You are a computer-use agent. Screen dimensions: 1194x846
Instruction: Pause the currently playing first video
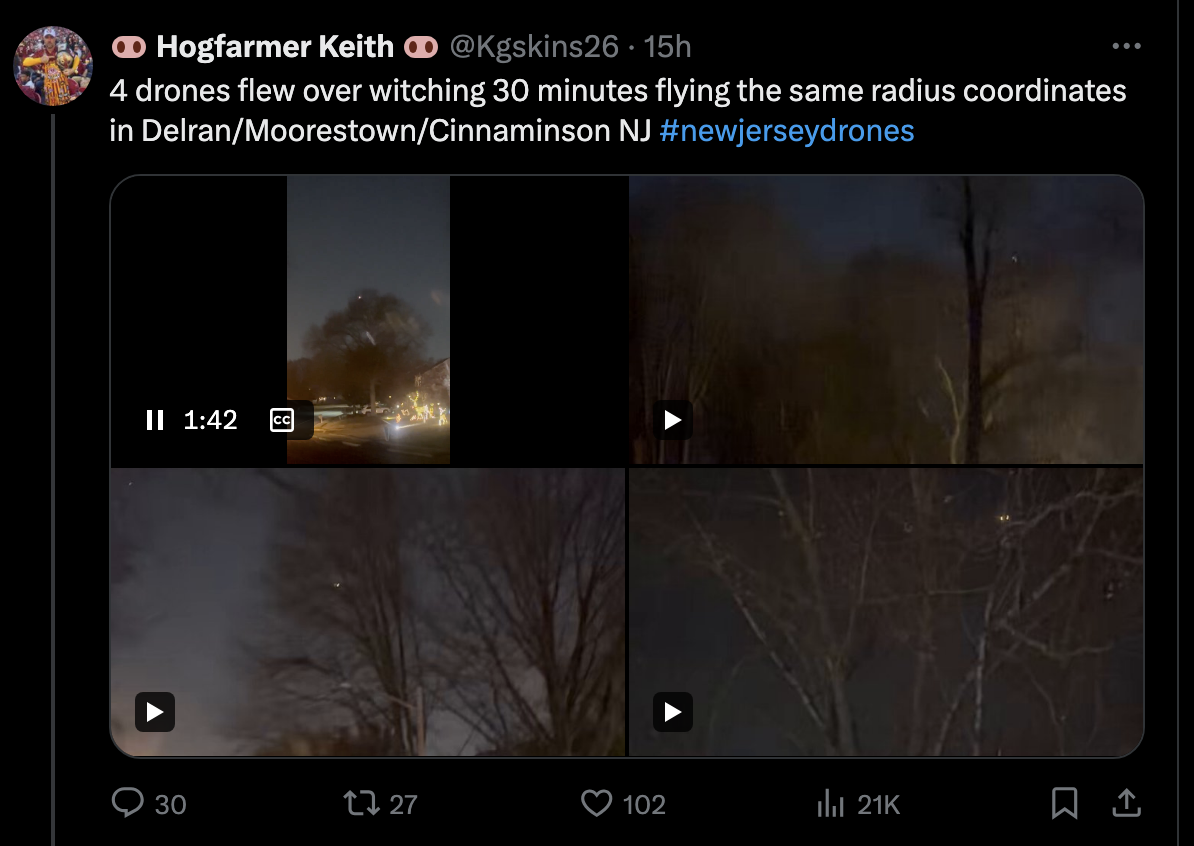(x=155, y=420)
